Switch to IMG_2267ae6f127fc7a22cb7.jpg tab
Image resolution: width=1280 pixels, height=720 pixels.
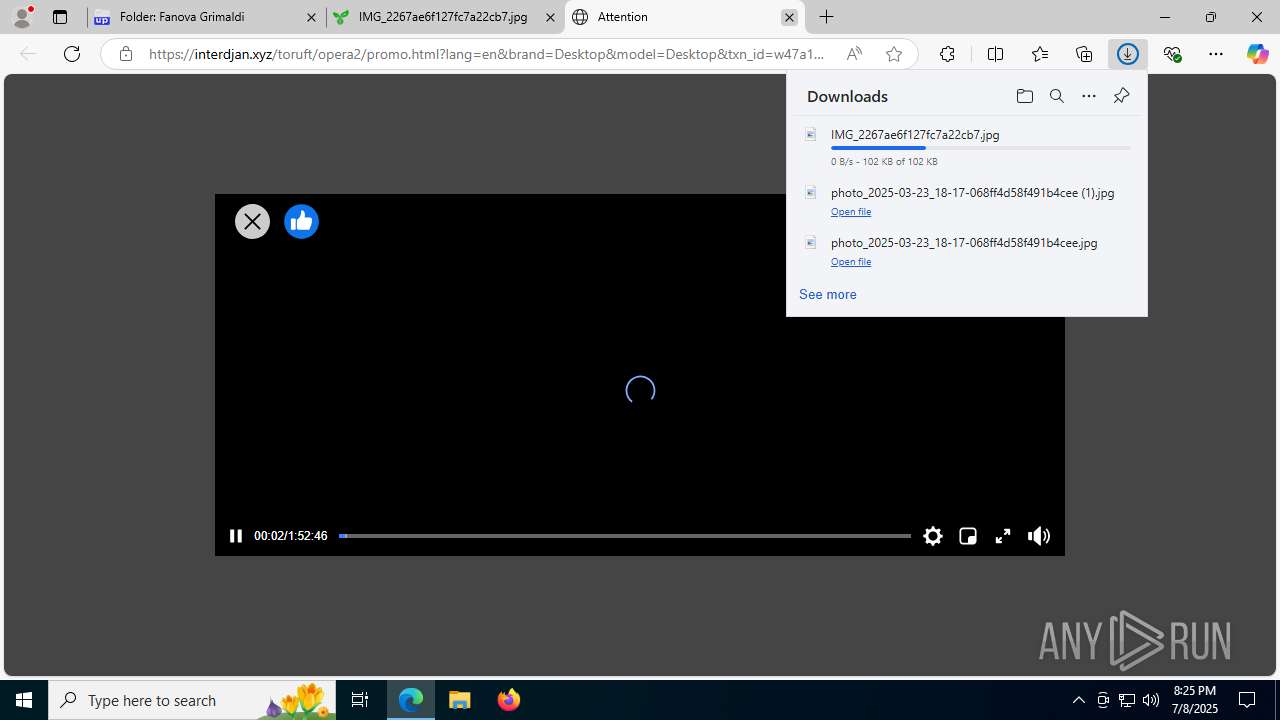pyautogui.click(x=445, y=17)
